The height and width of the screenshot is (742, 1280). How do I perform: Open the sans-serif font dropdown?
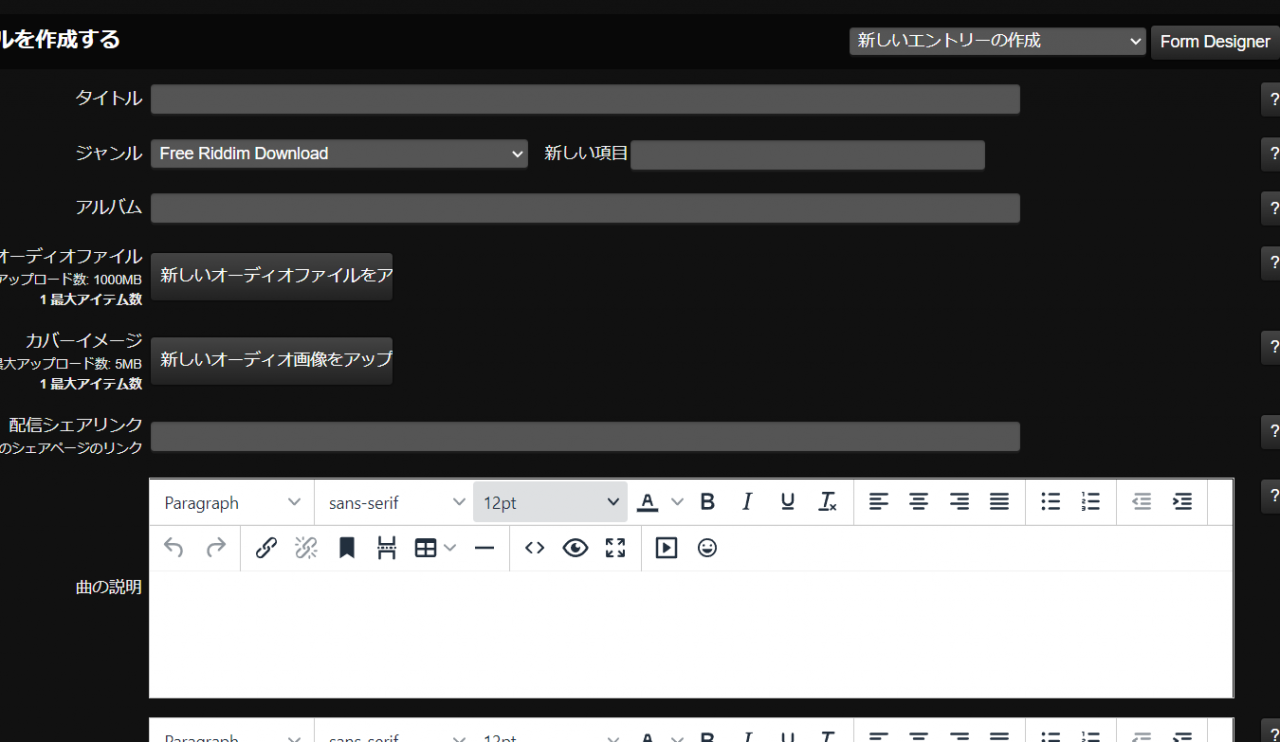[x=396, y=502]
